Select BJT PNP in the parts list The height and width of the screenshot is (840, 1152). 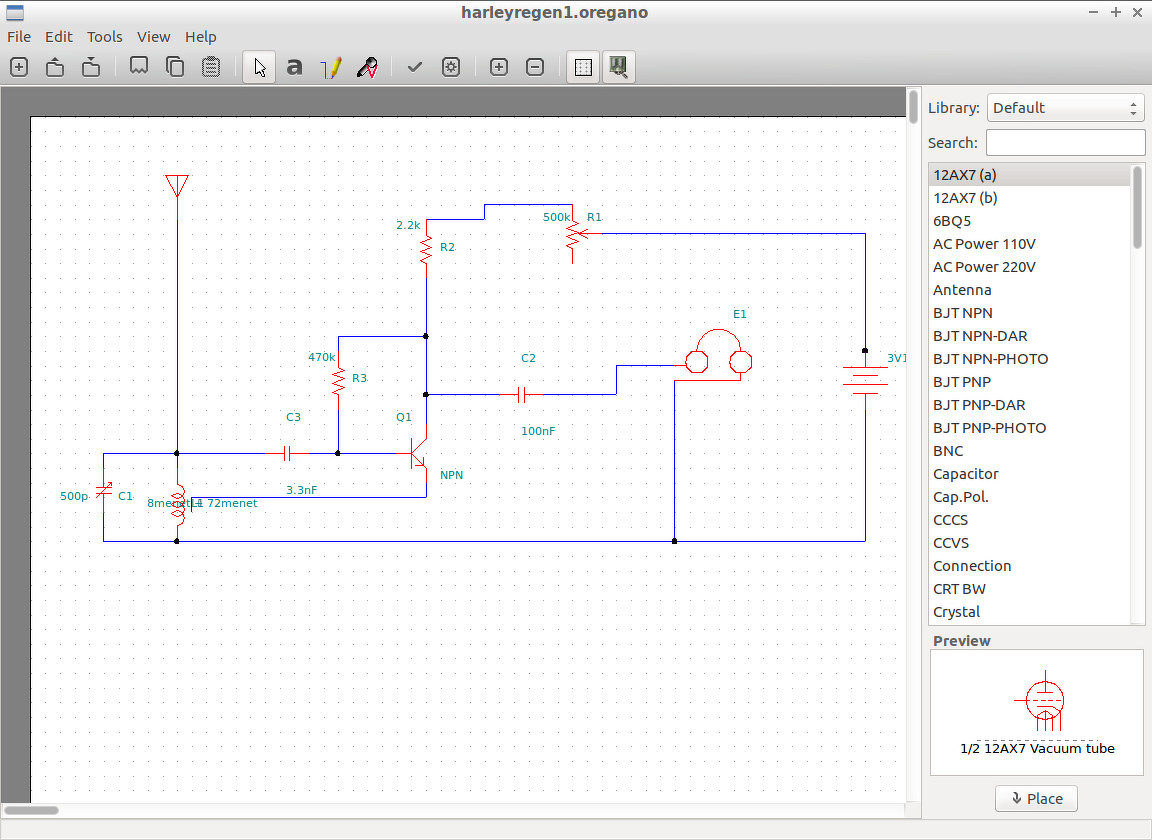pyautogui.click(x=1029, y=382)
